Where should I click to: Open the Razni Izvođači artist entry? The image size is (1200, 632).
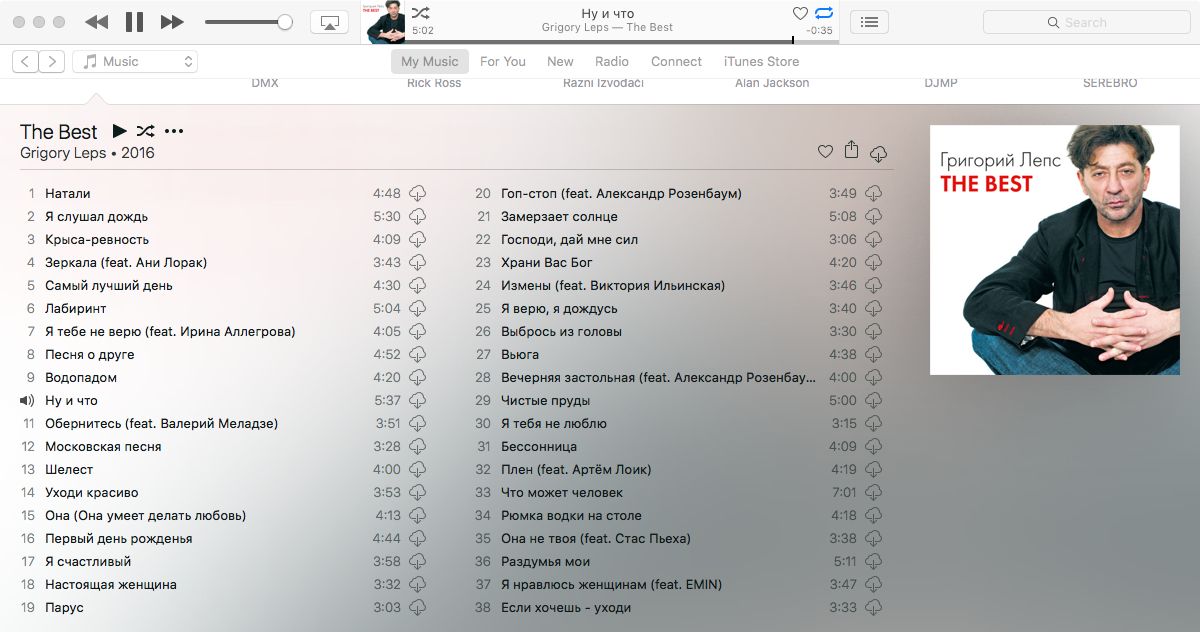point(604,83)
